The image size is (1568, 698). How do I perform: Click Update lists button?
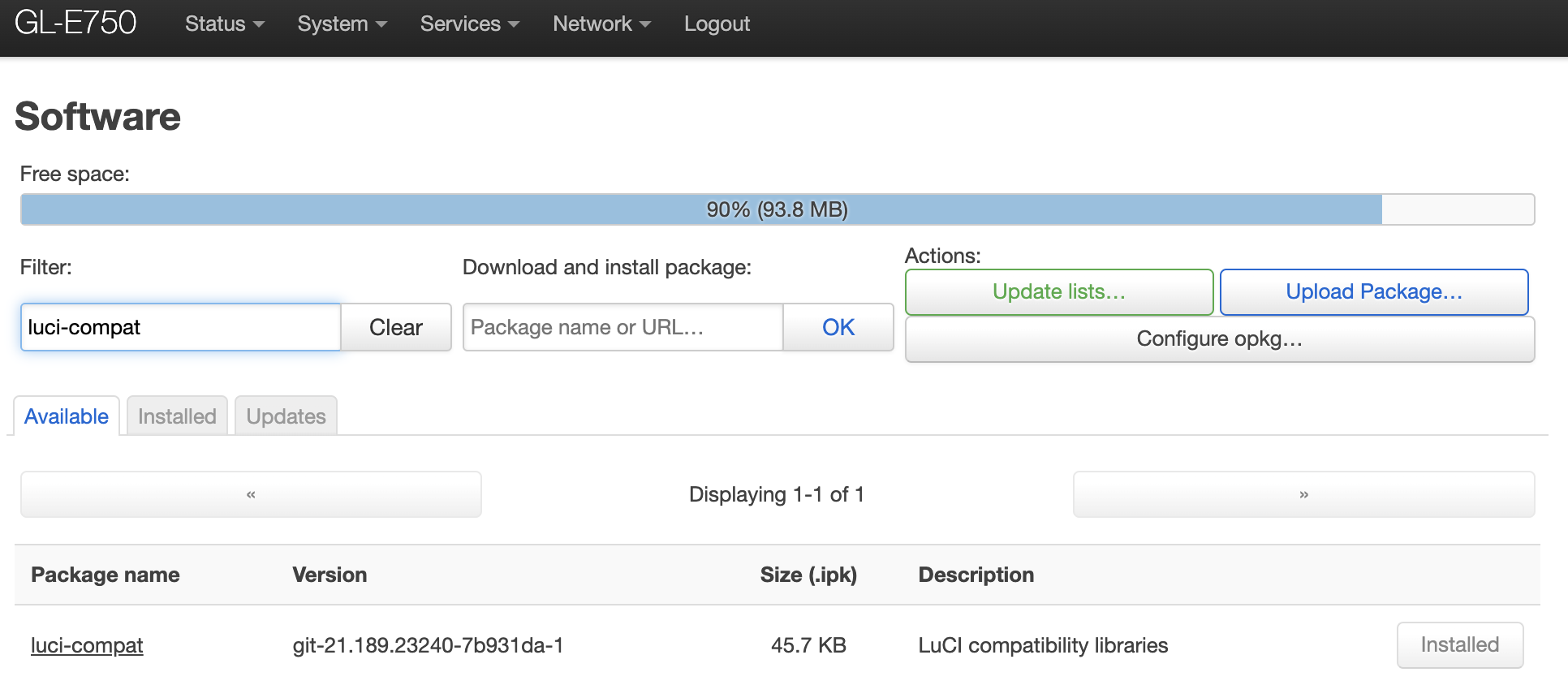(x=1059, y=292)
